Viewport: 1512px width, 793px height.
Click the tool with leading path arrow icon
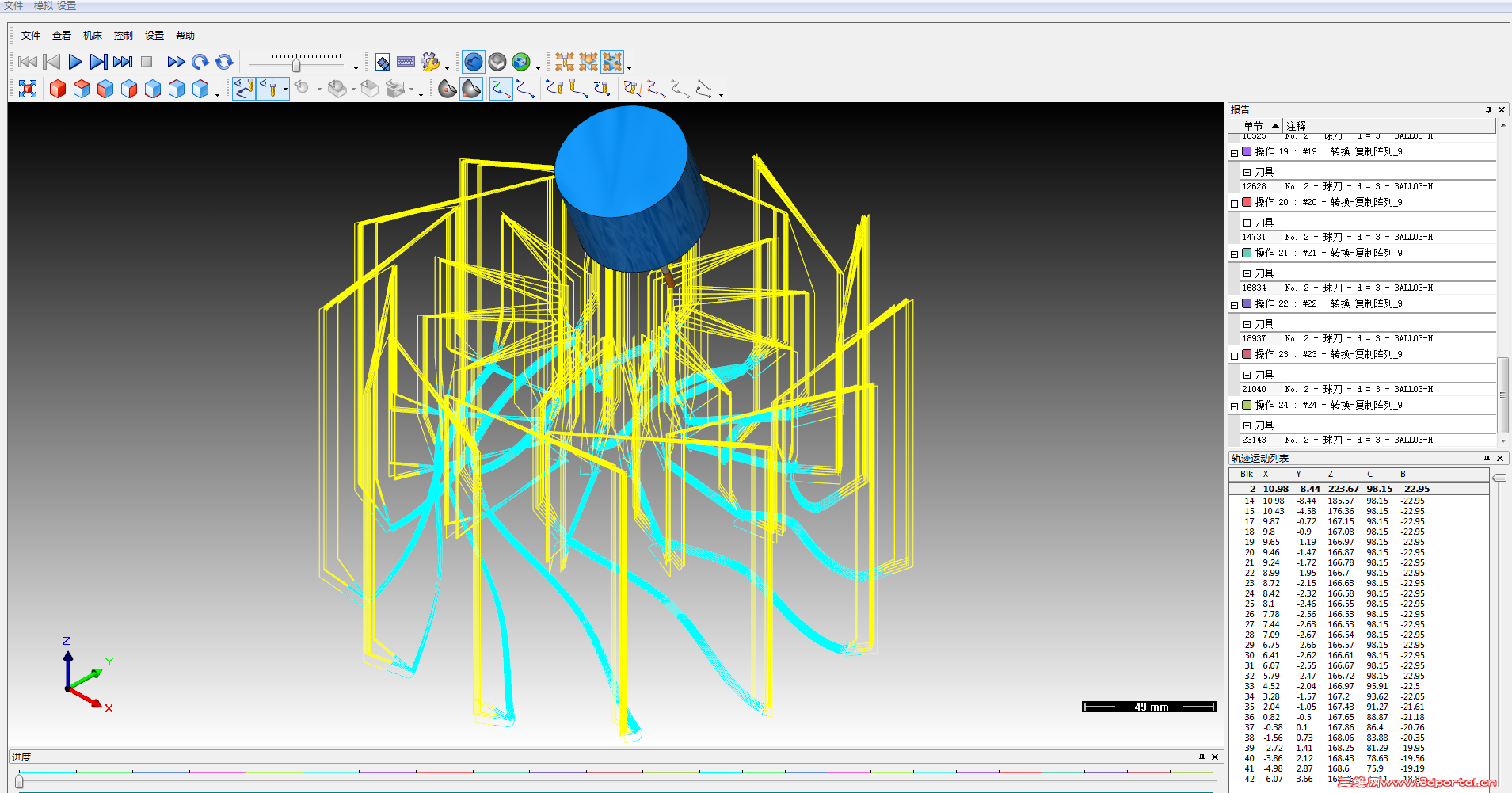click(x=554, y=89)
